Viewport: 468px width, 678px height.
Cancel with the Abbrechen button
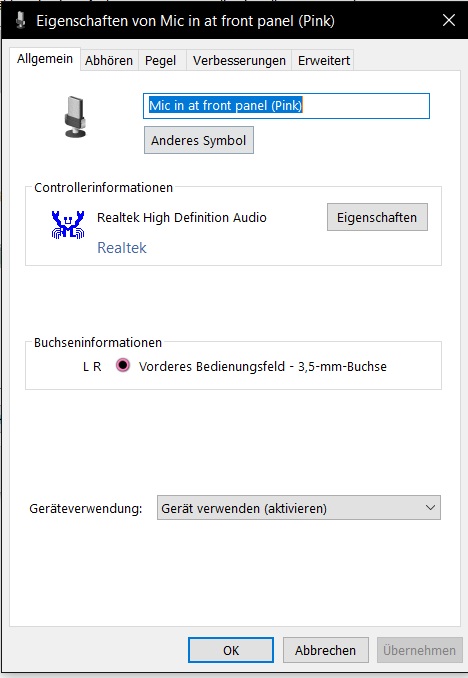tap(325, 650)
